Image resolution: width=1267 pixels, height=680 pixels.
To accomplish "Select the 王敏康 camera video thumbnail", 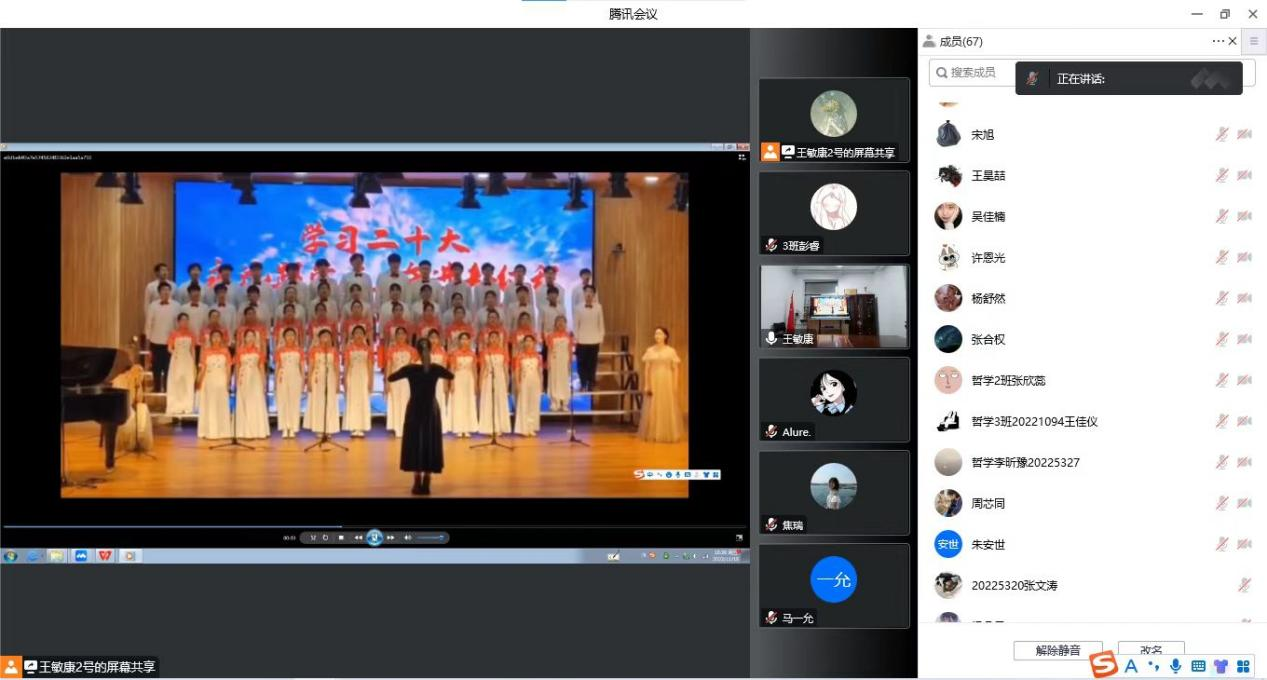I will coord(833,306).
